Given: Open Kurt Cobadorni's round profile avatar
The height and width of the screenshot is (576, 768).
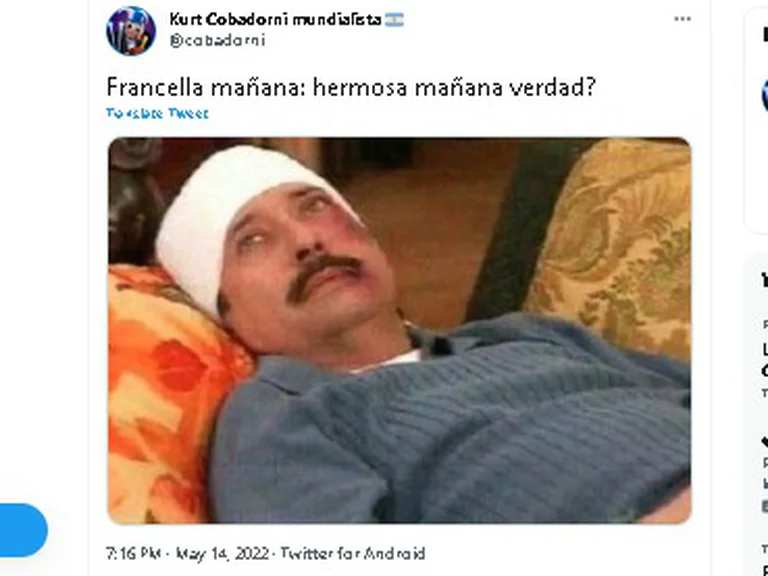Looking at the screenshot, I should click(x=131, y=30).
